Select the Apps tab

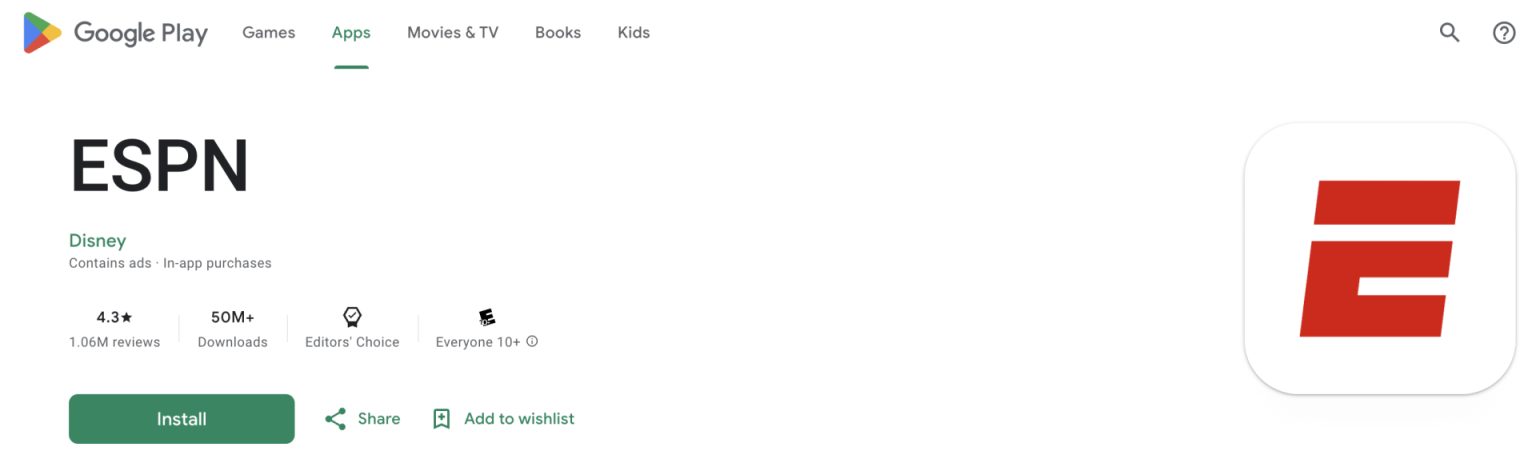(351, 33)
